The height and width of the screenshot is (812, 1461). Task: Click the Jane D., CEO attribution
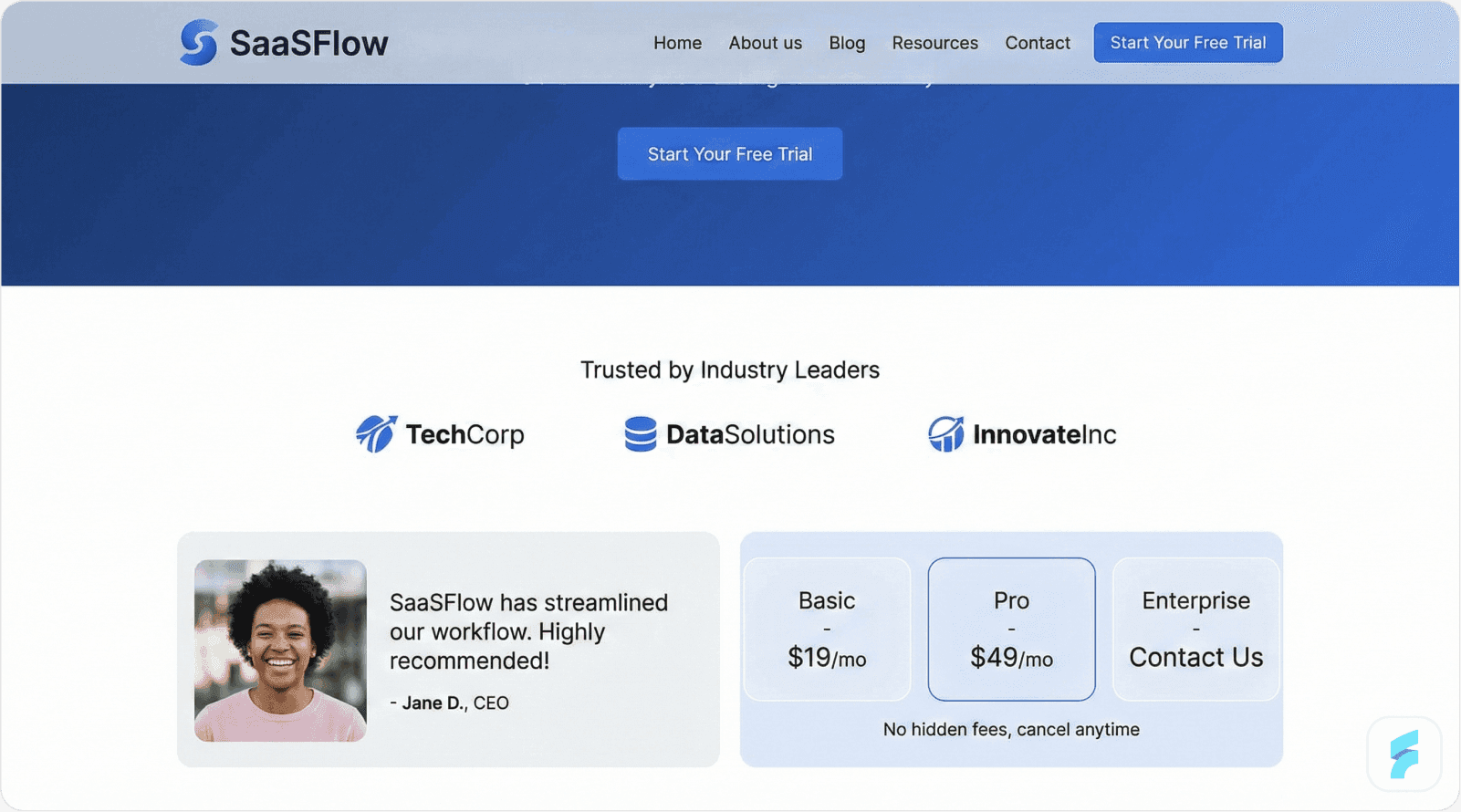click(x=449, y=703)
